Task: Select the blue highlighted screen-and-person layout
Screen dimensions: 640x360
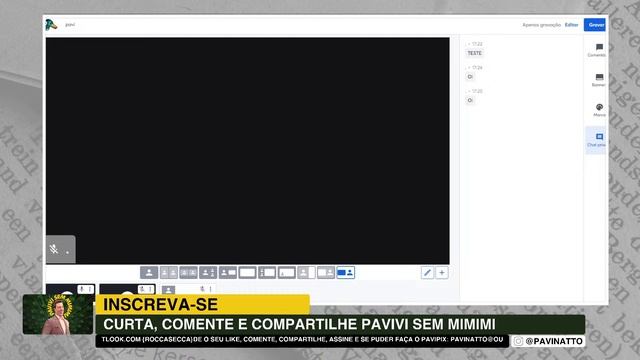Action: pyautogui.click(x=345, y=273)
